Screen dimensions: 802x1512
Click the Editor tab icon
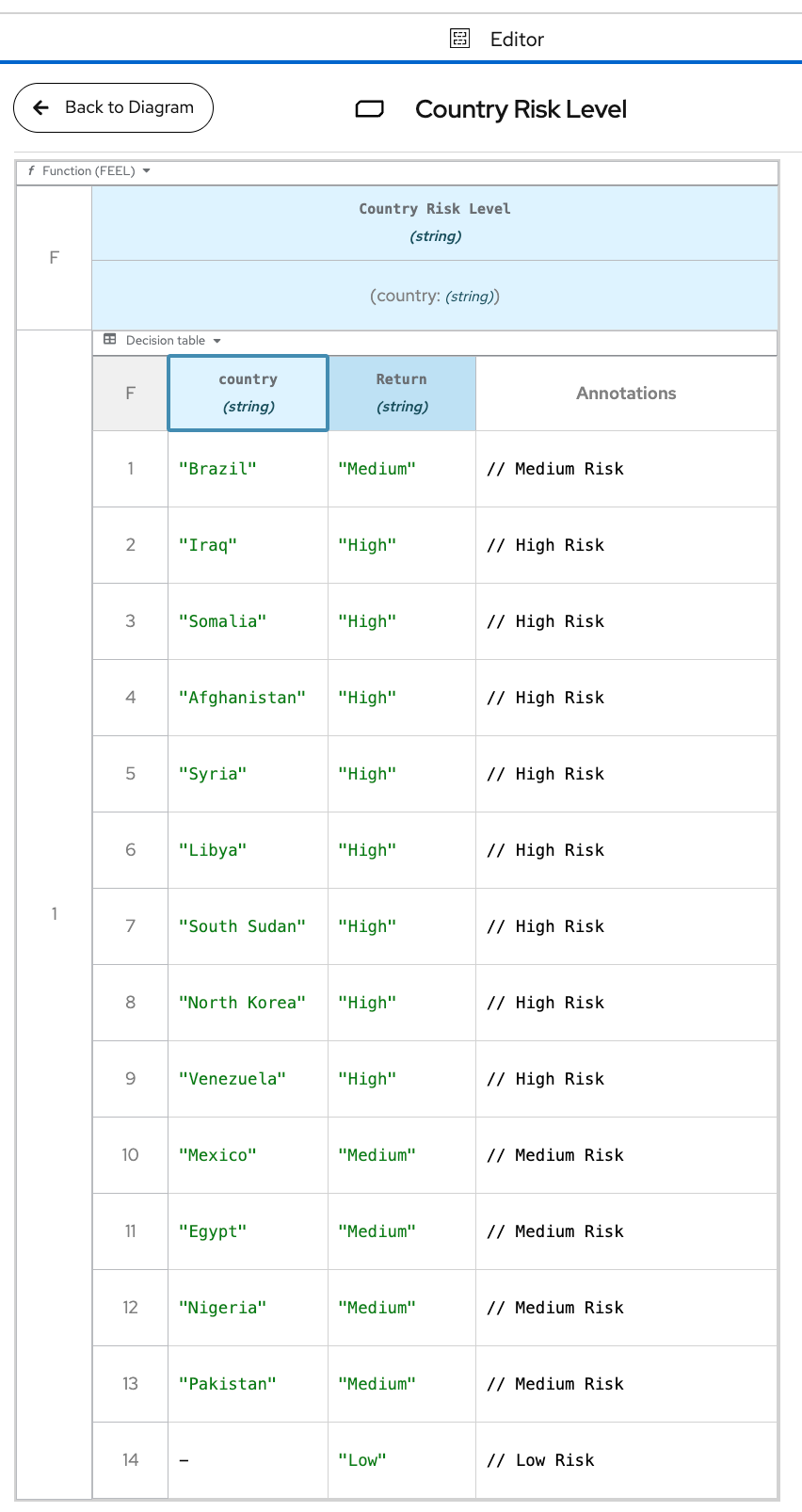pos(459,39)
